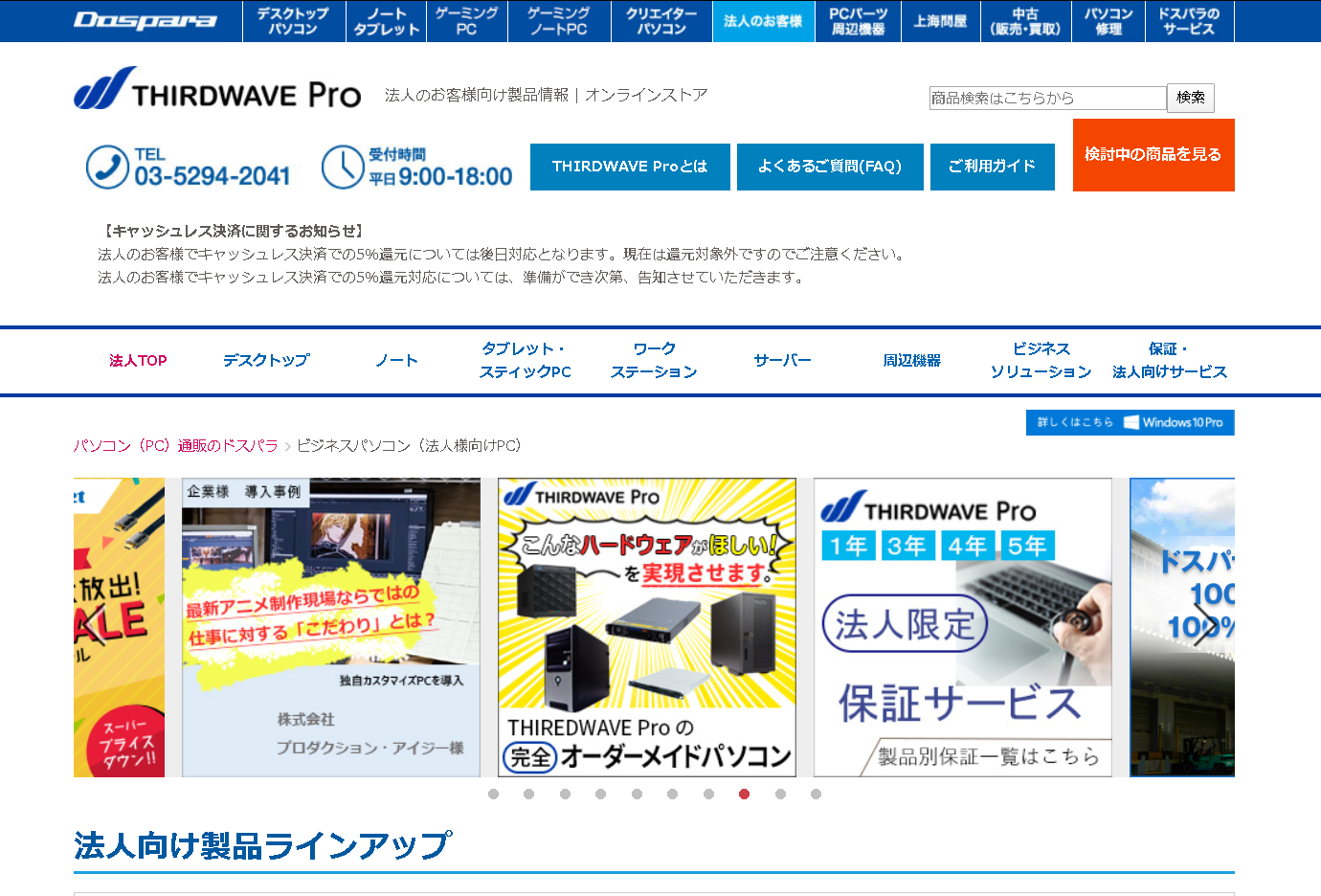Screen dimensions: 1321x896
Task: Open よくあるご質問(FAQ) button
Action: tap(830, 167)
